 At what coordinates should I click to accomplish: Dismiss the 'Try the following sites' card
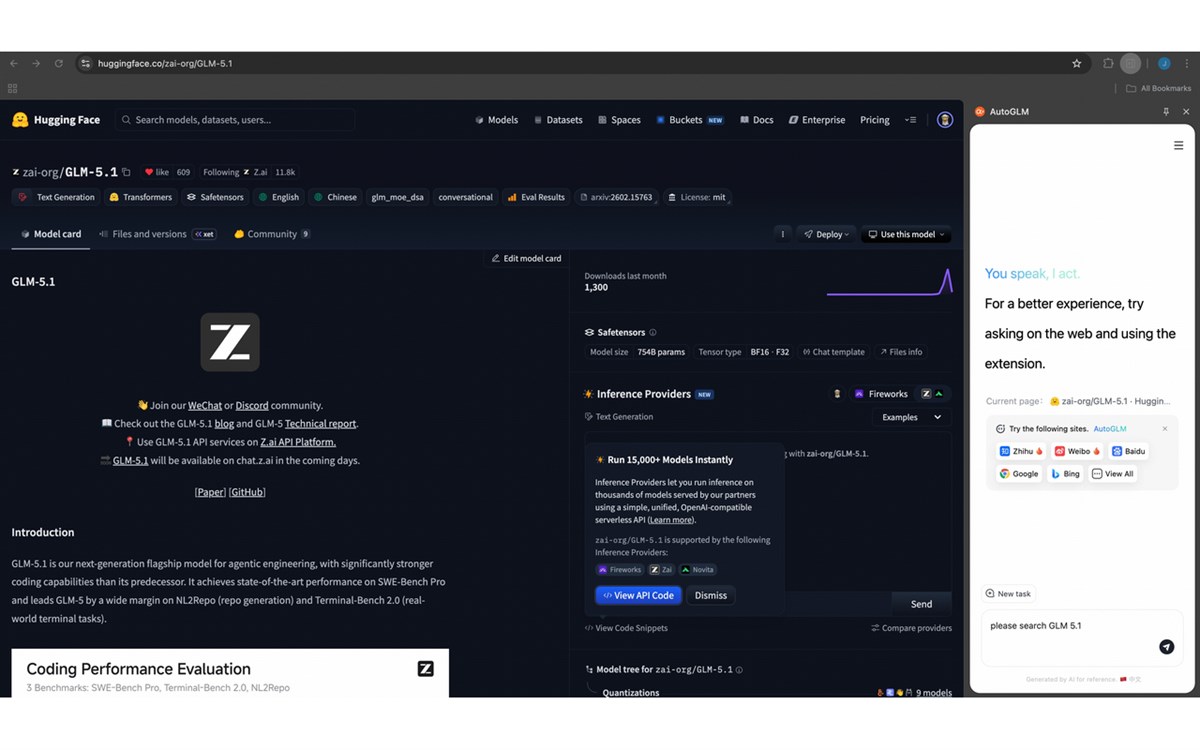pyautogui.click(x=1165, y=428)
